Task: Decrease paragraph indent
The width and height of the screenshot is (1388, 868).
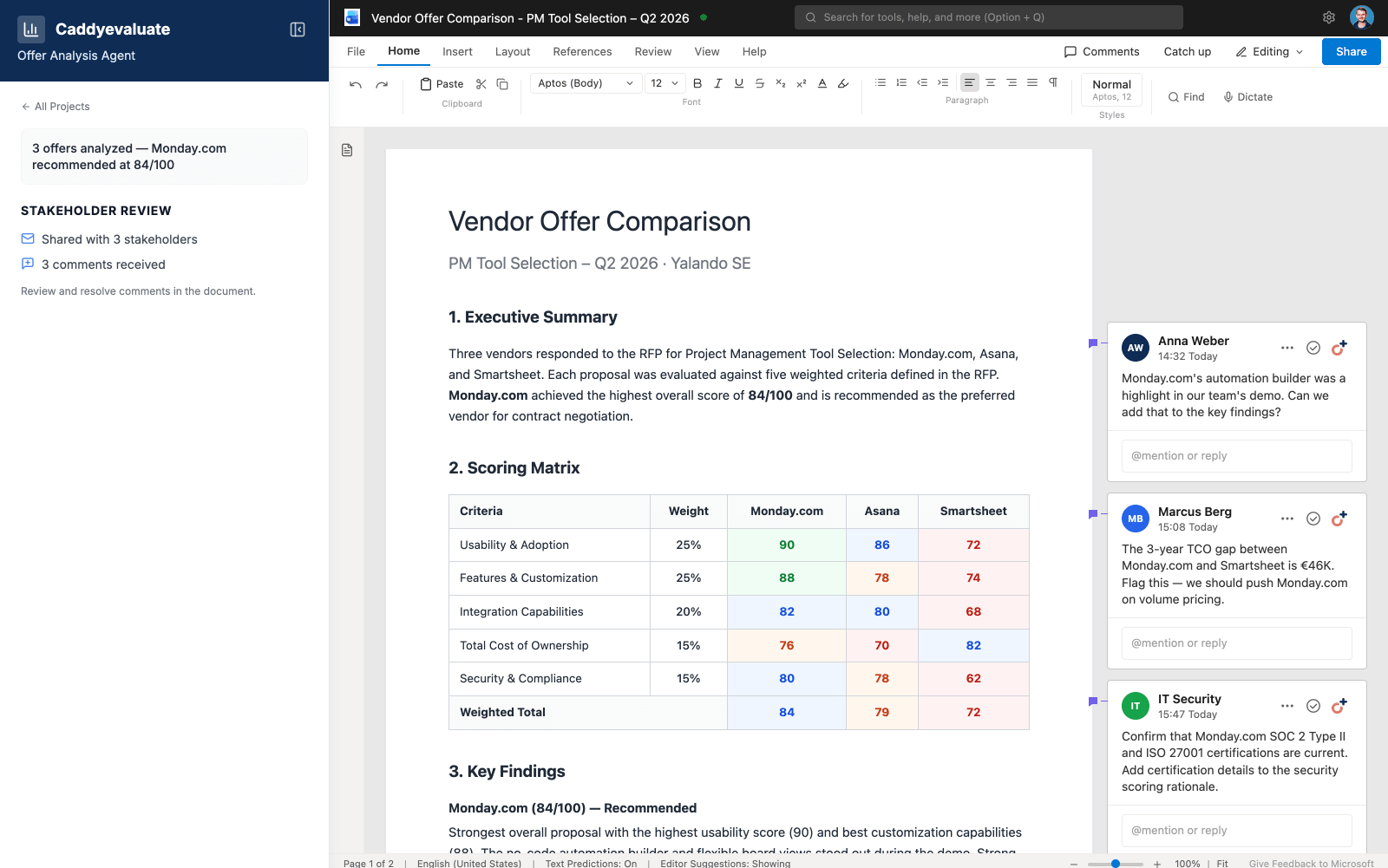Action: pyautogui.click(x=922, y=82)
